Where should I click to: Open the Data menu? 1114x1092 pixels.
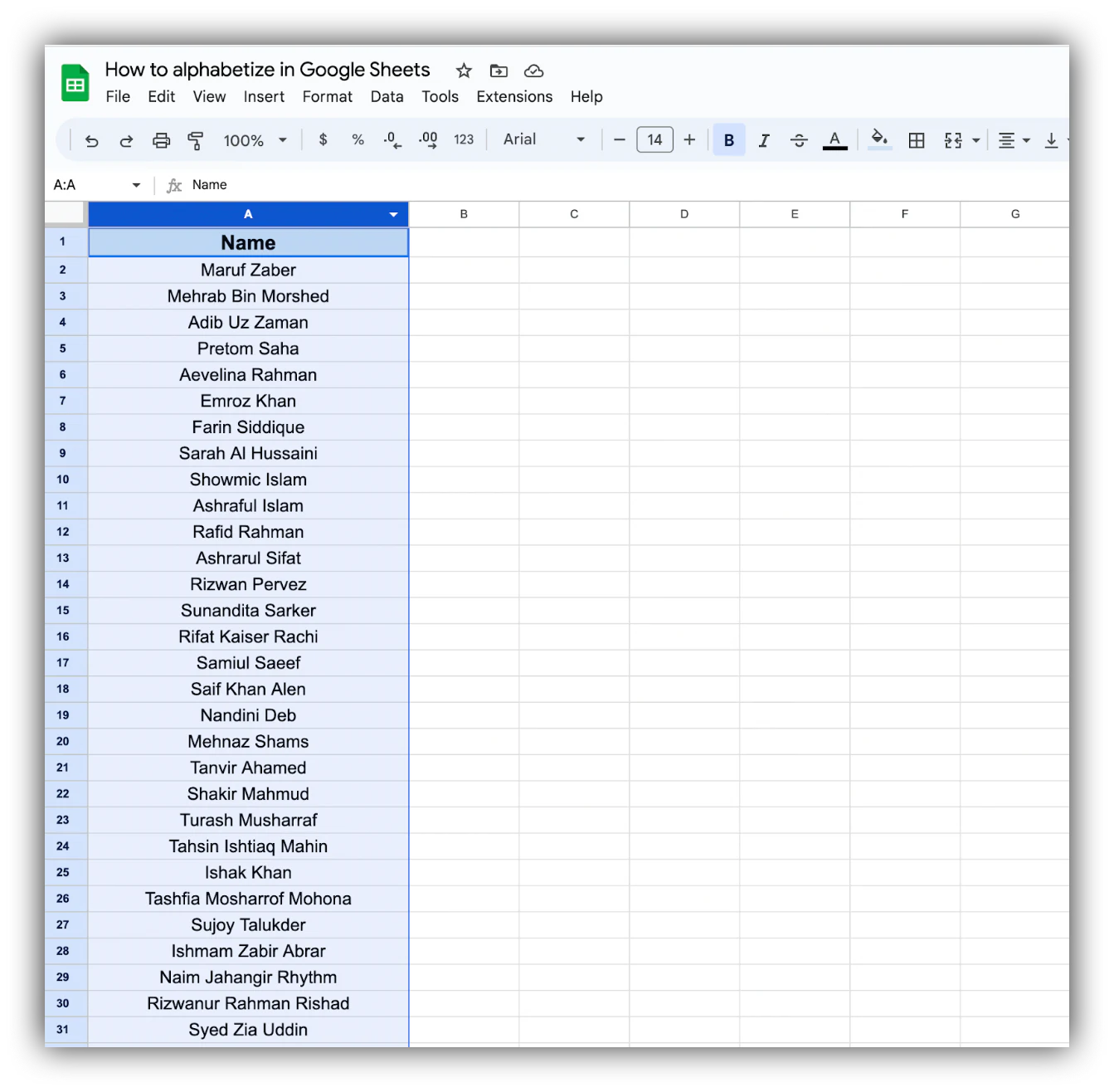(387, 96)
